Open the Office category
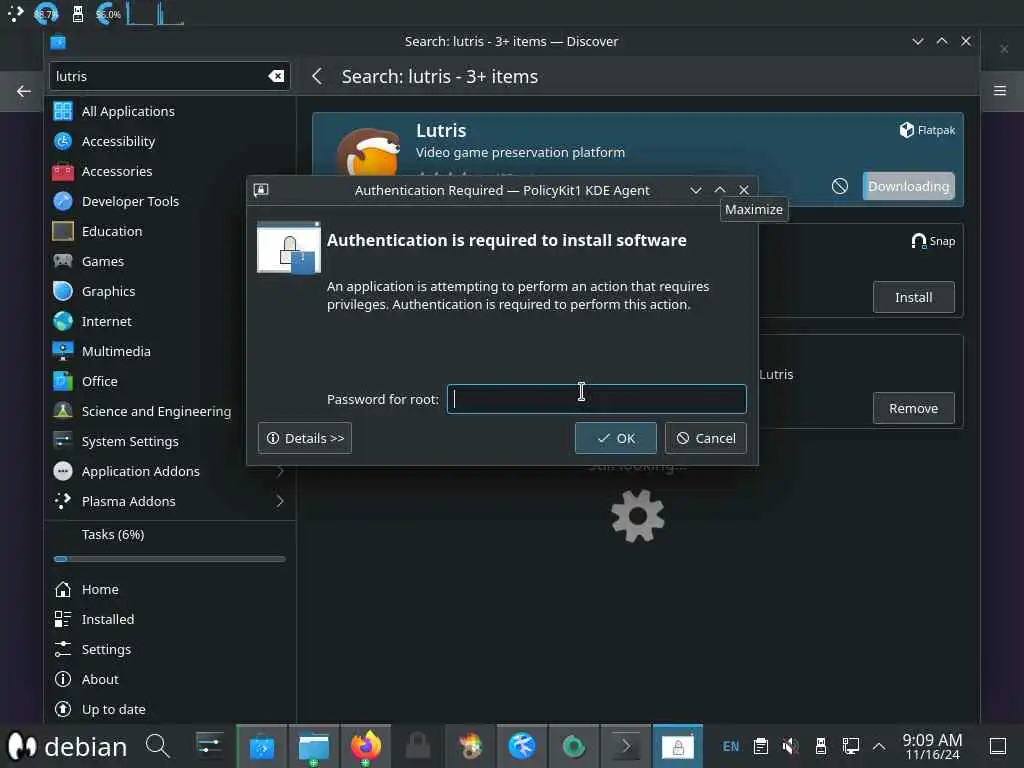Image resolution: width=1024 pixels, height=768 pixels. pos(170,381)
